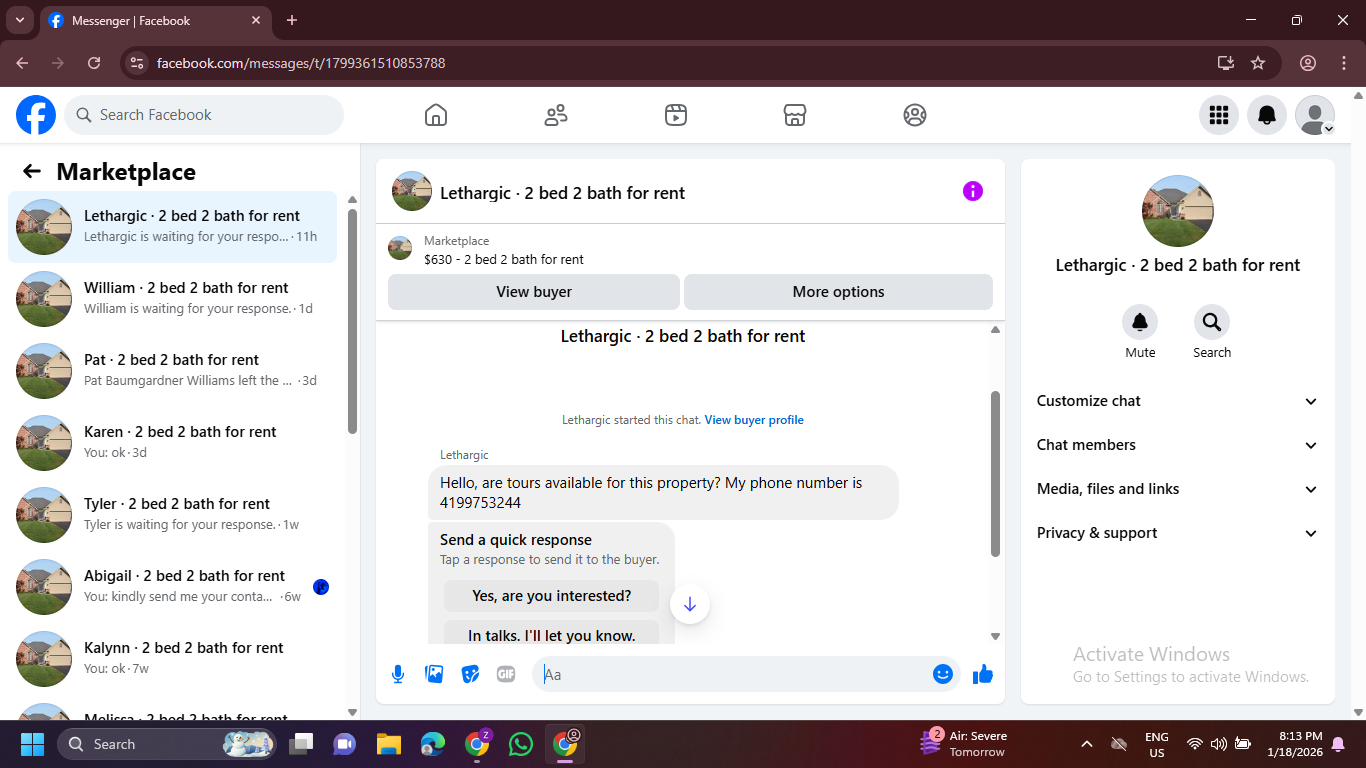
Task: Open the emoji picker smiley icon
Action: coord(942,674)
